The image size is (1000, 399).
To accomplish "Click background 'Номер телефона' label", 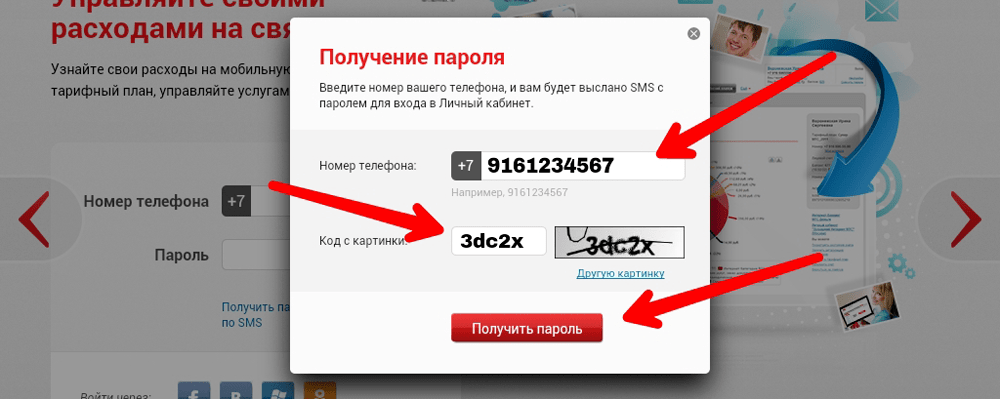I will 146,201.
